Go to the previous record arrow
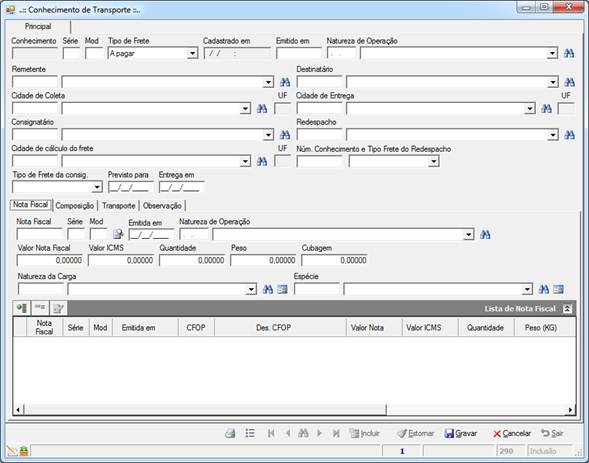589x463 pixels. point(288,433)
